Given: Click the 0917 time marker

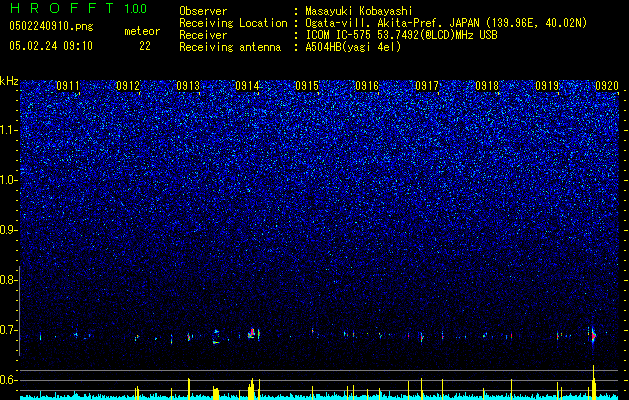Looking at the screenshot, I should [427, 86].
